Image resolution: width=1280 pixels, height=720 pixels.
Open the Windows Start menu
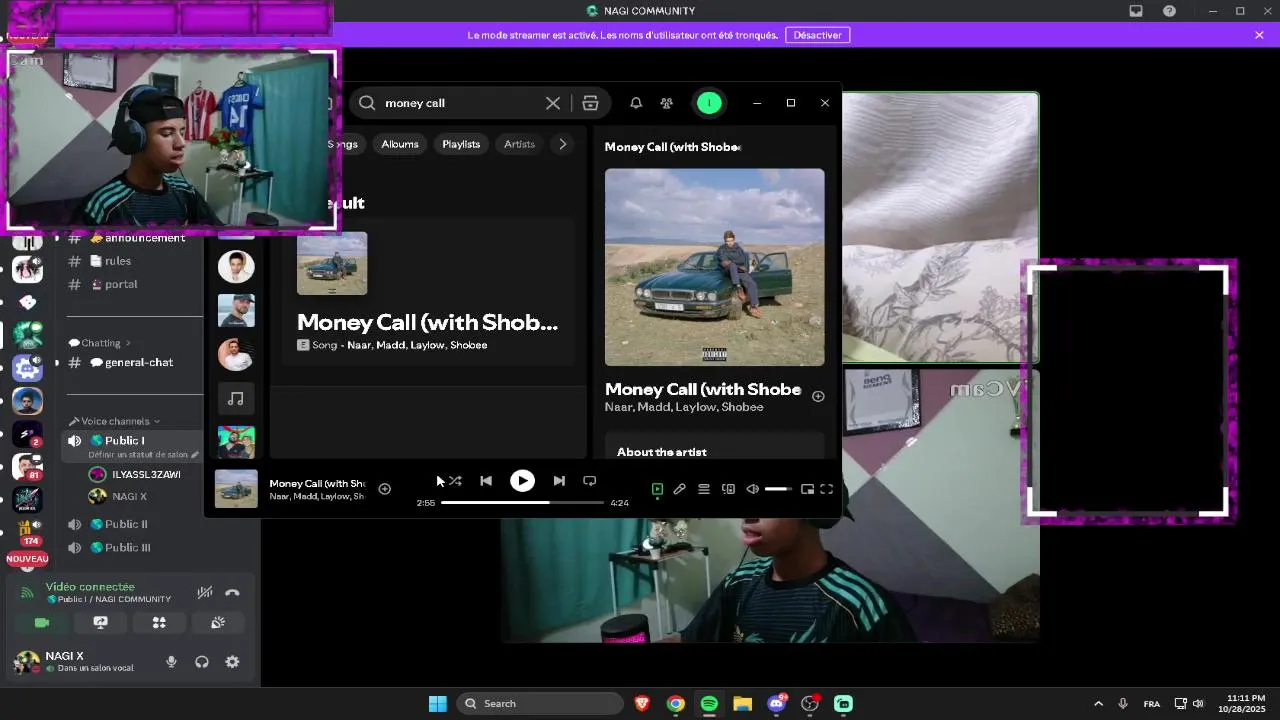pyautogui.click(x=438, y=704)
